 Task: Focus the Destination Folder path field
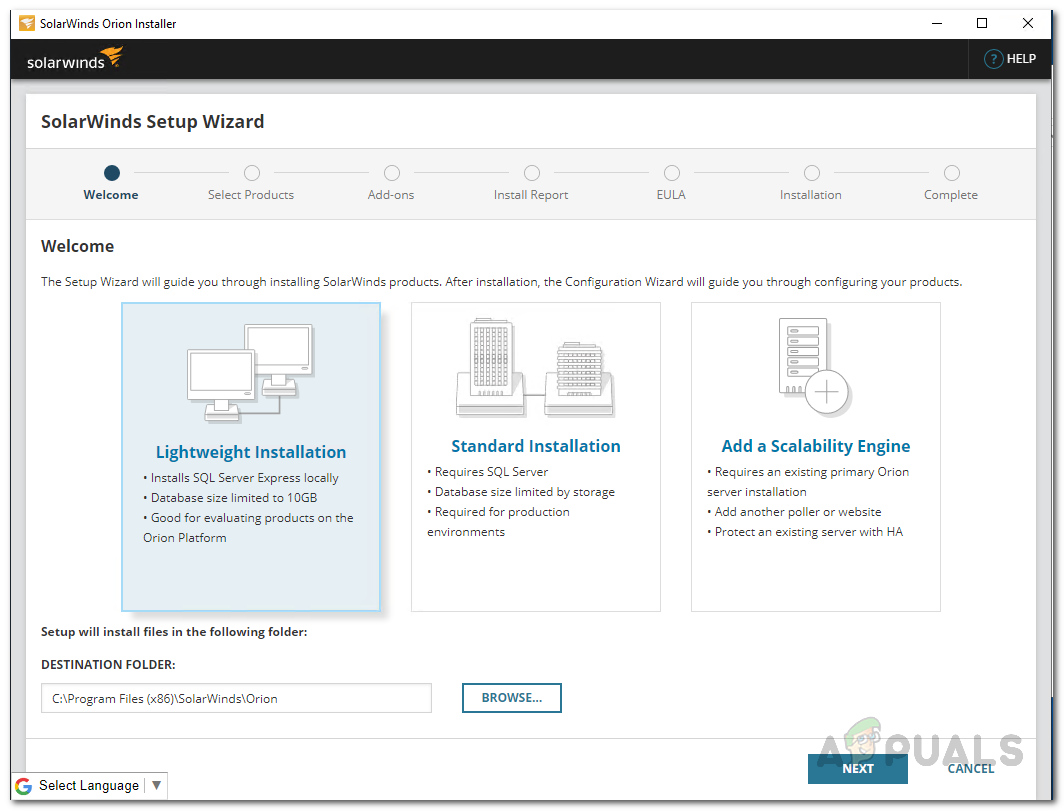(236, 698)
